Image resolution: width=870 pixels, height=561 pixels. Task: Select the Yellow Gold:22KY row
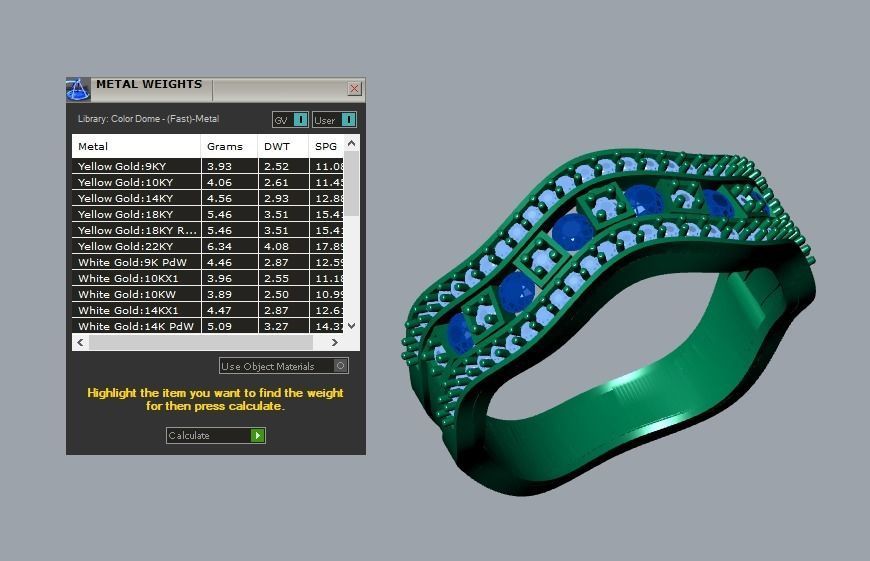coord(208,246)
